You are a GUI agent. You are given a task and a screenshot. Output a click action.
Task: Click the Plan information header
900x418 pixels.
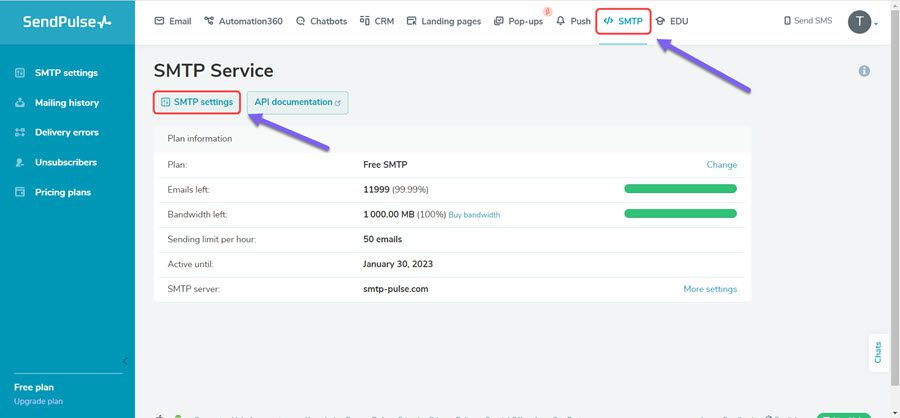[x=452, y=138]
